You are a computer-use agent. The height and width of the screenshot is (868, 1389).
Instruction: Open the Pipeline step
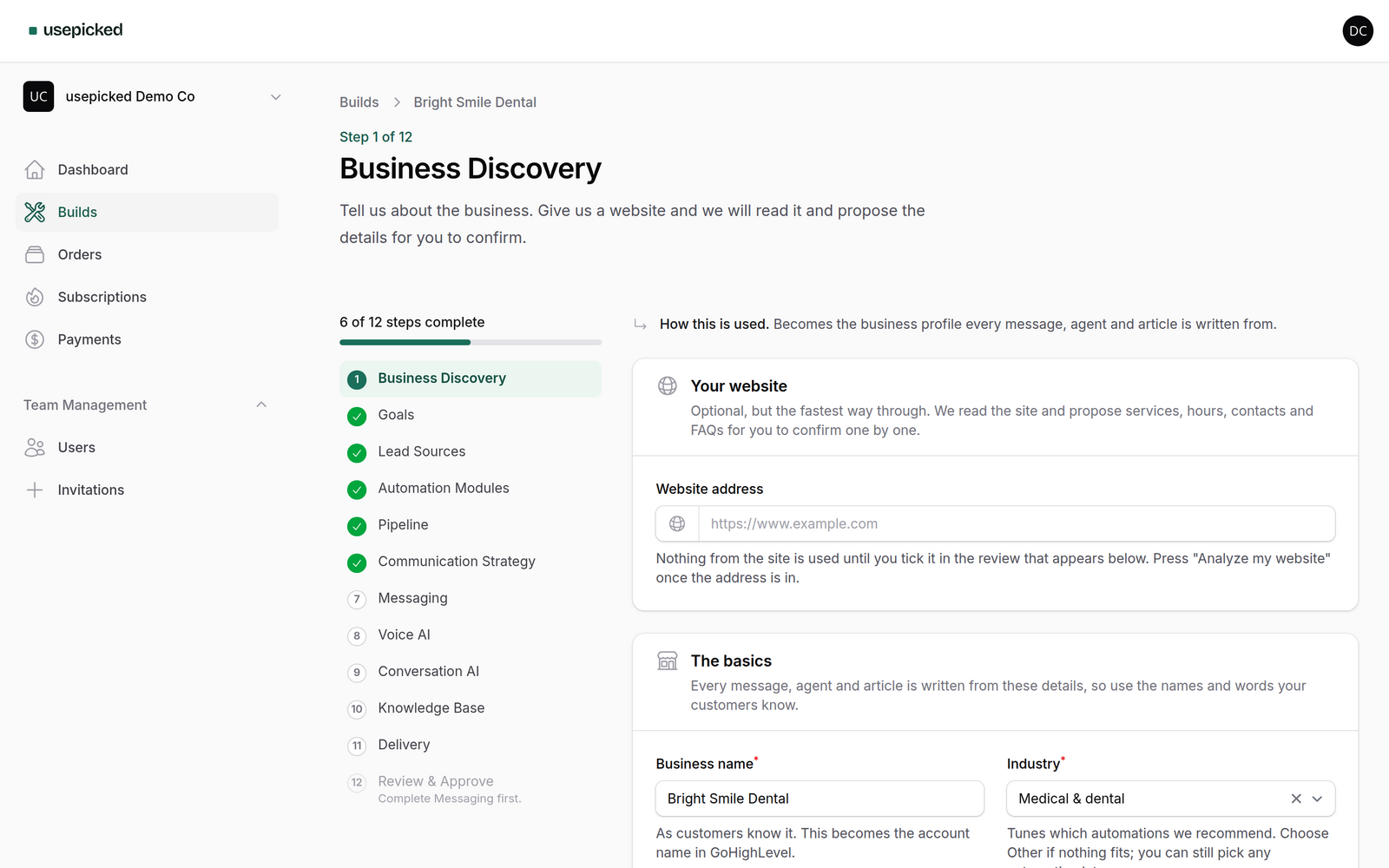tap(471, 524)
